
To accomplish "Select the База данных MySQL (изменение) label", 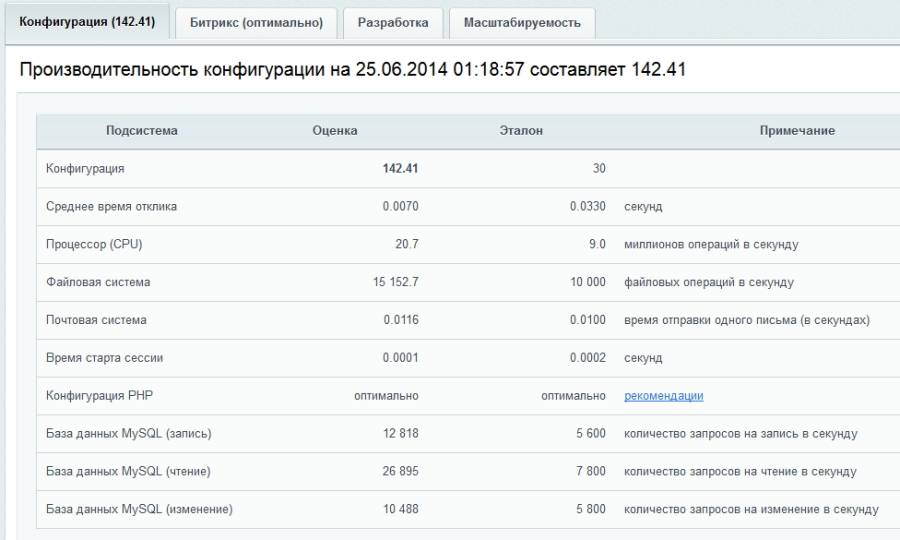I will tap(139, 510).
